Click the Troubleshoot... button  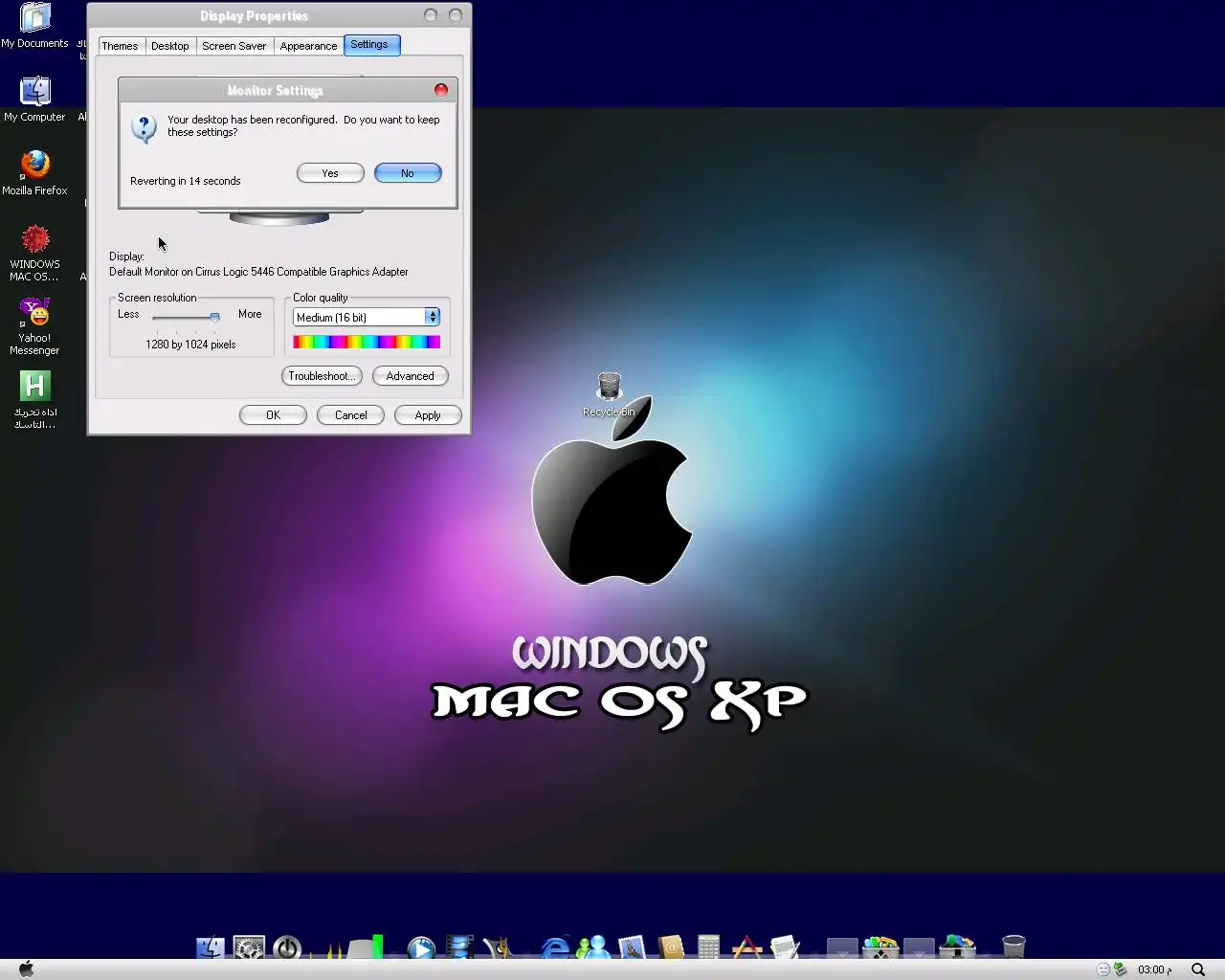[322, 376]
